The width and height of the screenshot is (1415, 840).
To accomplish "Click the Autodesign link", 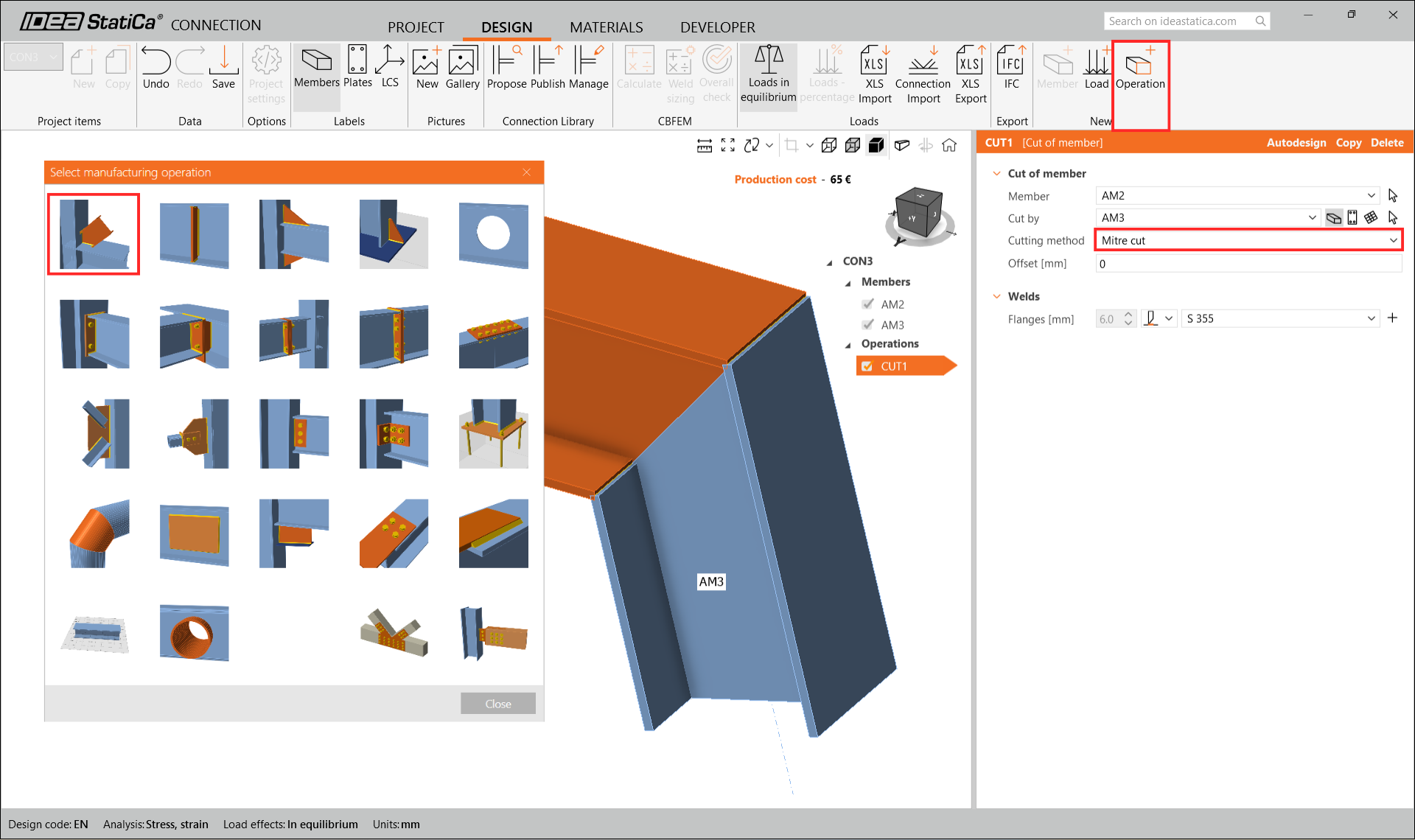I will pos(1296,142).
